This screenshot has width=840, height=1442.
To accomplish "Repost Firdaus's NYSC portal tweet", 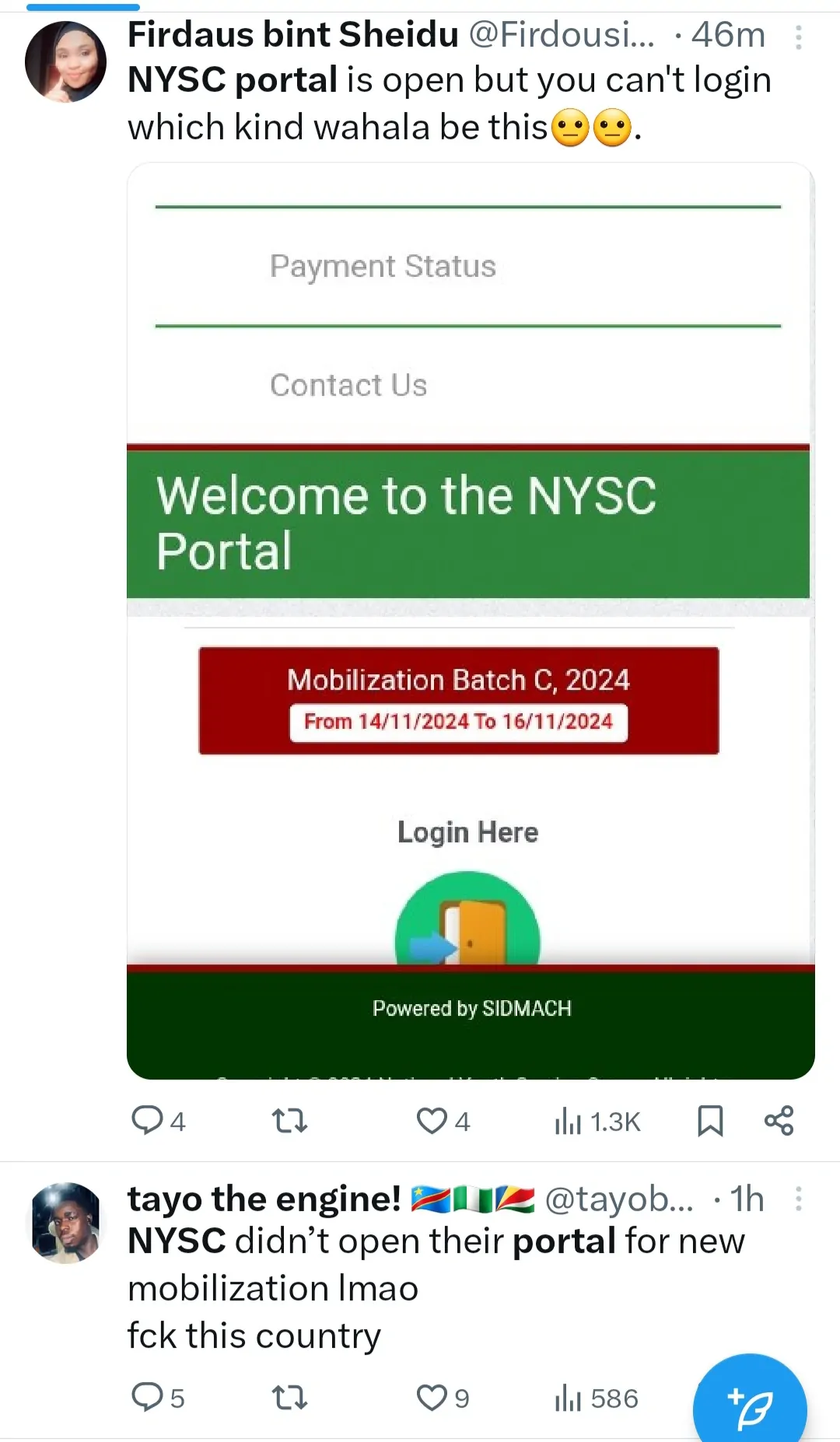I will click(289, 1121).
